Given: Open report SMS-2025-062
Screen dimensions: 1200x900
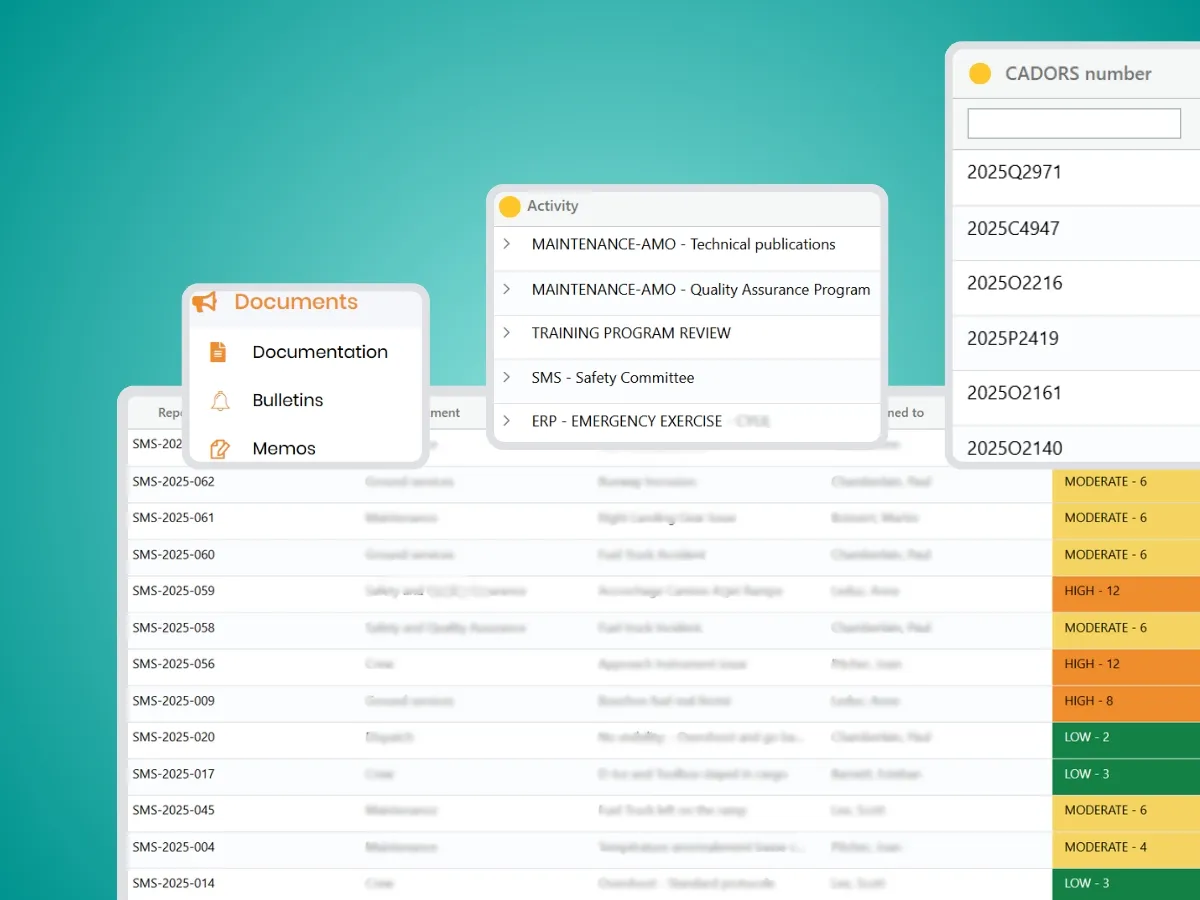Looking at the screenshot, I should [173, 482].
